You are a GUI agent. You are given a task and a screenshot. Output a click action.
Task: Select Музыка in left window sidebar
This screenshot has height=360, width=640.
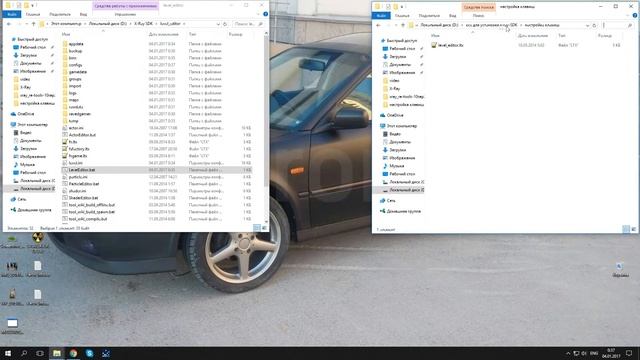[27, 164]
